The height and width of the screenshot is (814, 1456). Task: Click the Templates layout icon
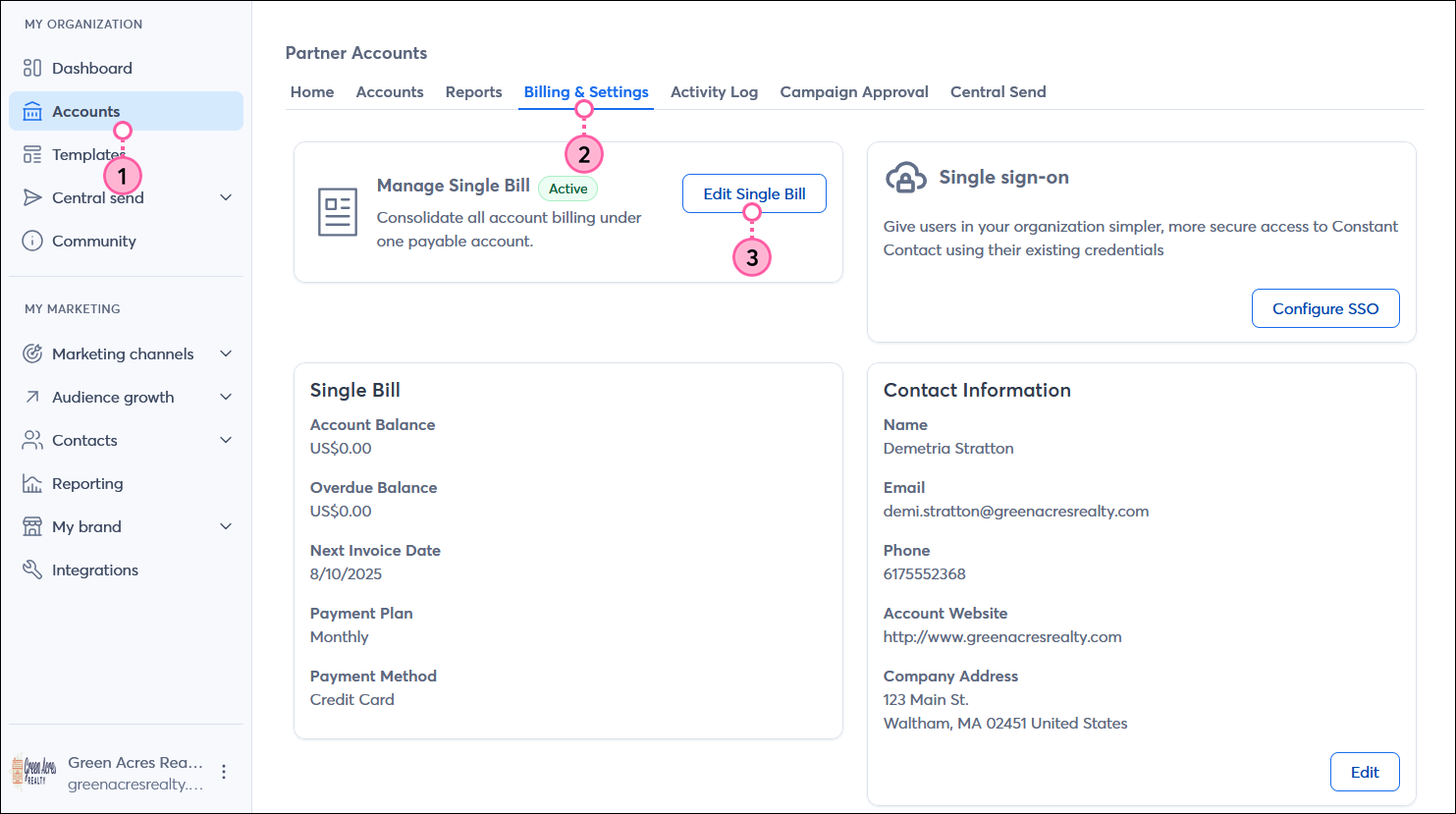point(32,154)
